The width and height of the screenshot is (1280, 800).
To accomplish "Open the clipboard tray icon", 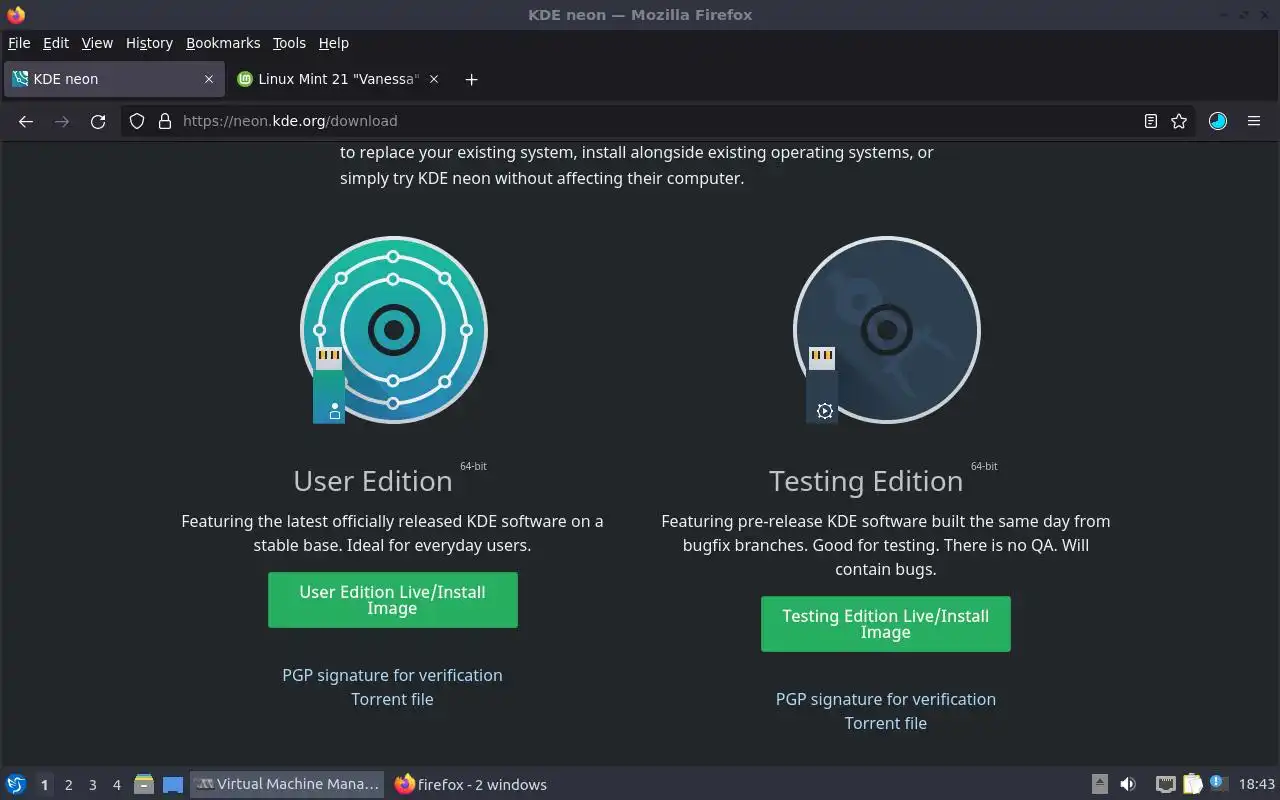I will click(1192, 784).
